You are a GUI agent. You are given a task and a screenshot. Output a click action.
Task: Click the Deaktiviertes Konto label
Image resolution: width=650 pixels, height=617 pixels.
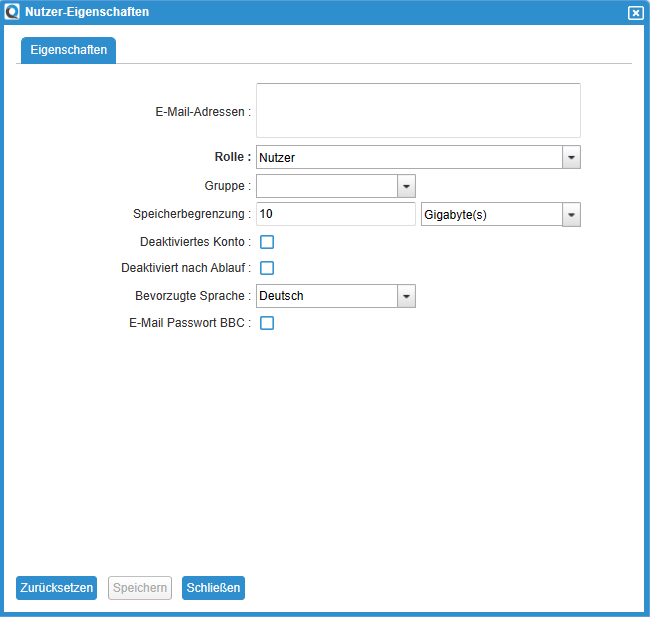click(x=196, y=242)
